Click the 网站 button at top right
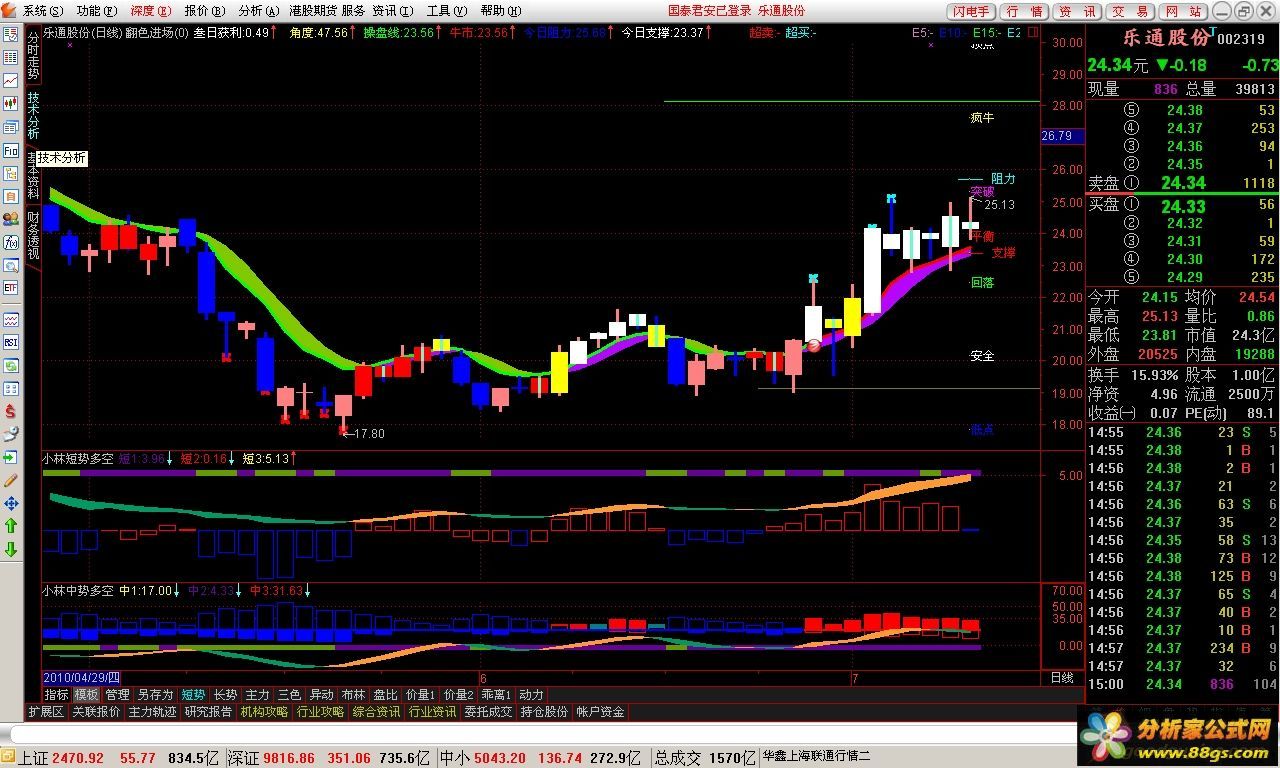 click(1183, 12)
